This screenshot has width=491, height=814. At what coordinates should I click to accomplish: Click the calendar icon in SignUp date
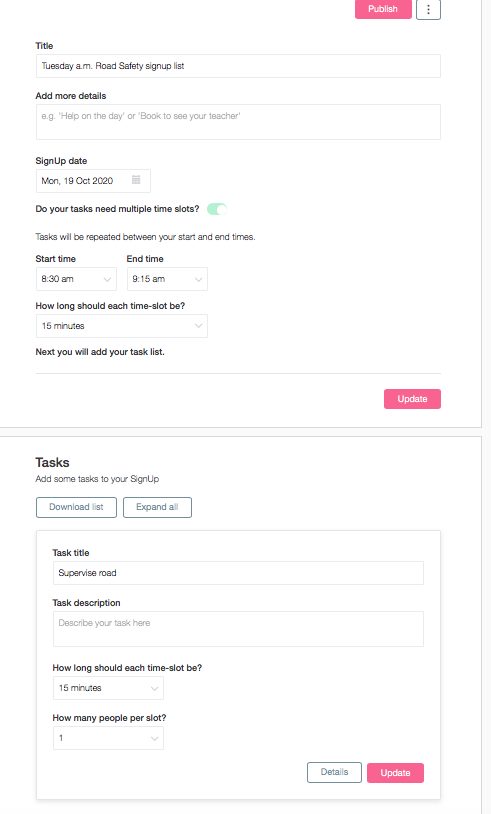pyautogui.click(x=136, y=180)
